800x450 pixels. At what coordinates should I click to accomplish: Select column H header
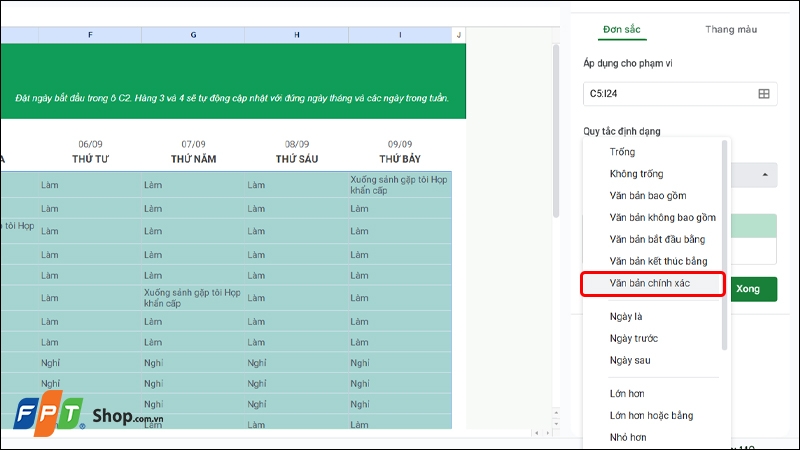point(296,35)
